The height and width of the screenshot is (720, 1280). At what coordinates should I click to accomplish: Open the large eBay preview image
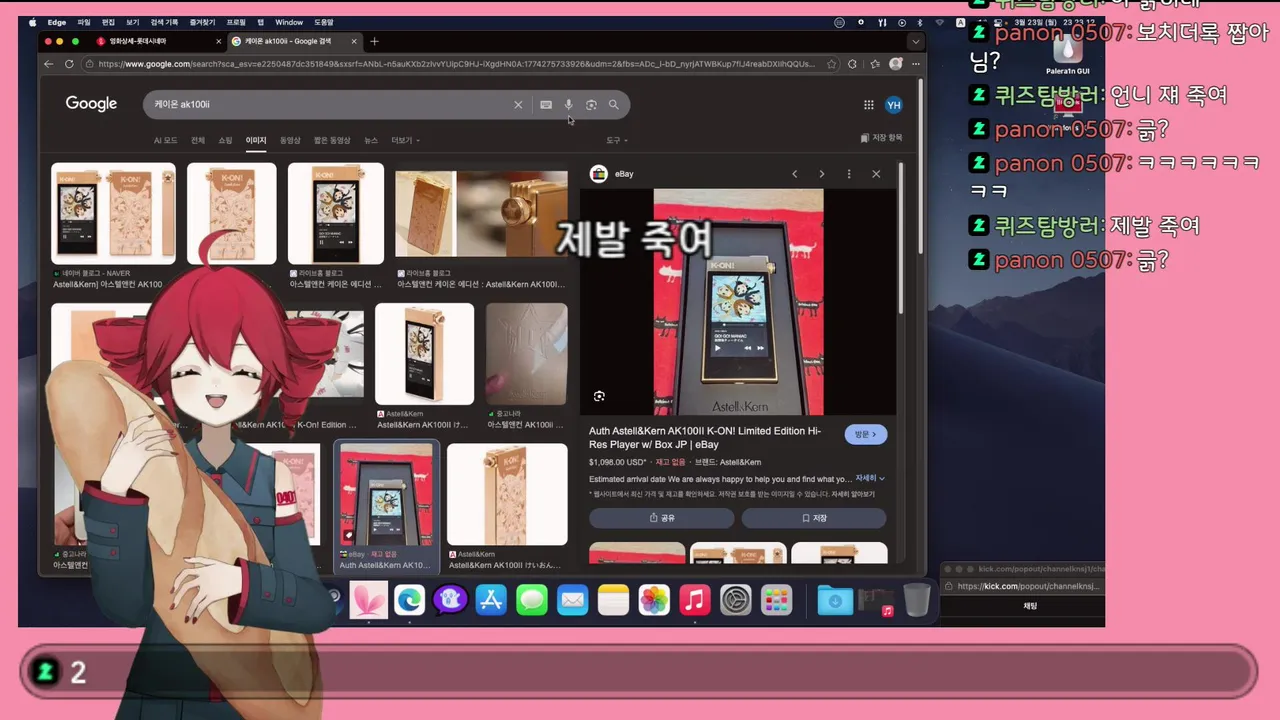pos(738,302)
